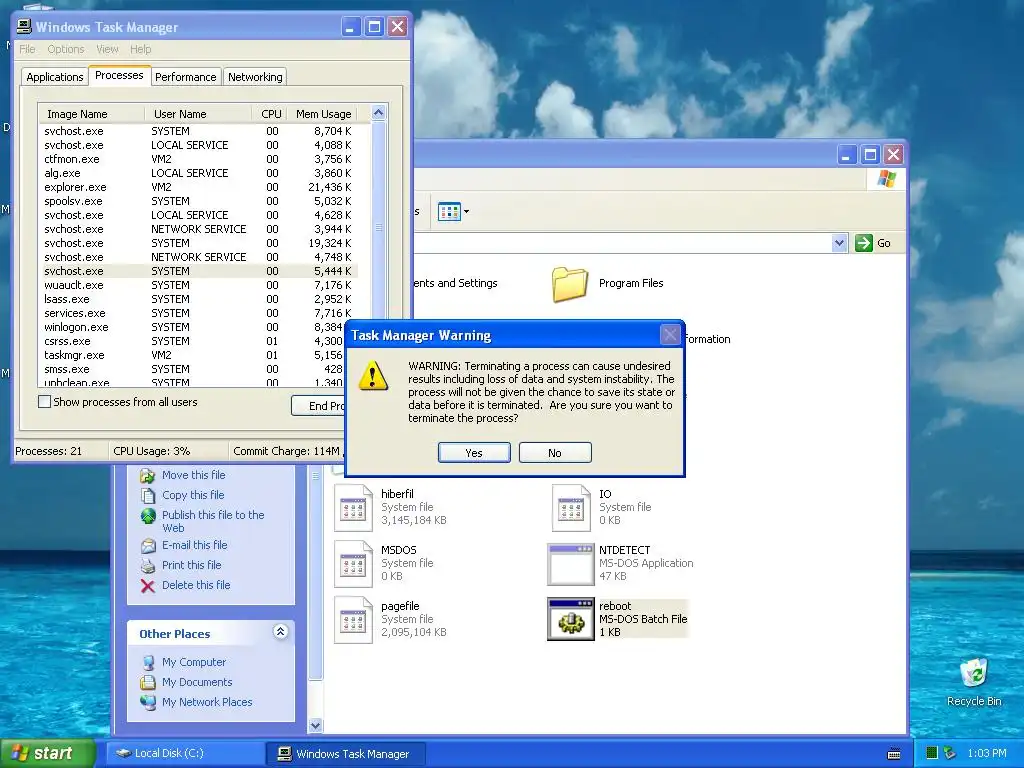Click the E-mail this file envelope icon

(148, 545)
